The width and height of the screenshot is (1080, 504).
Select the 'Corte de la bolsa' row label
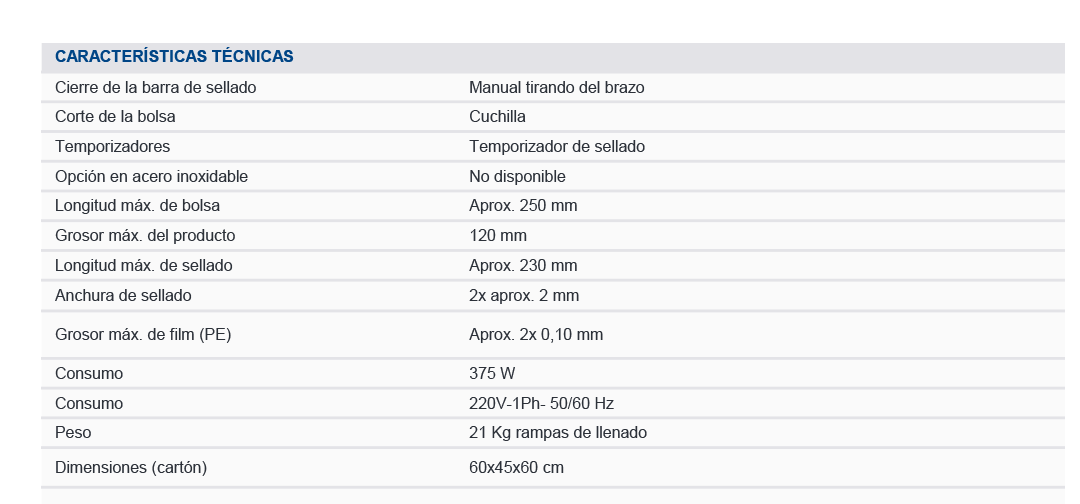click(x=115, y=117)
